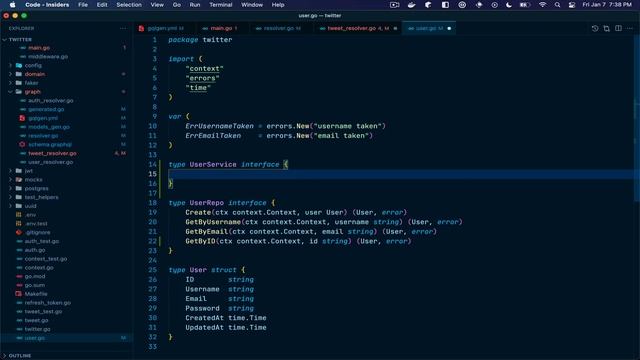
Task: Open the Apple menu
Action: tap(12, 5)
